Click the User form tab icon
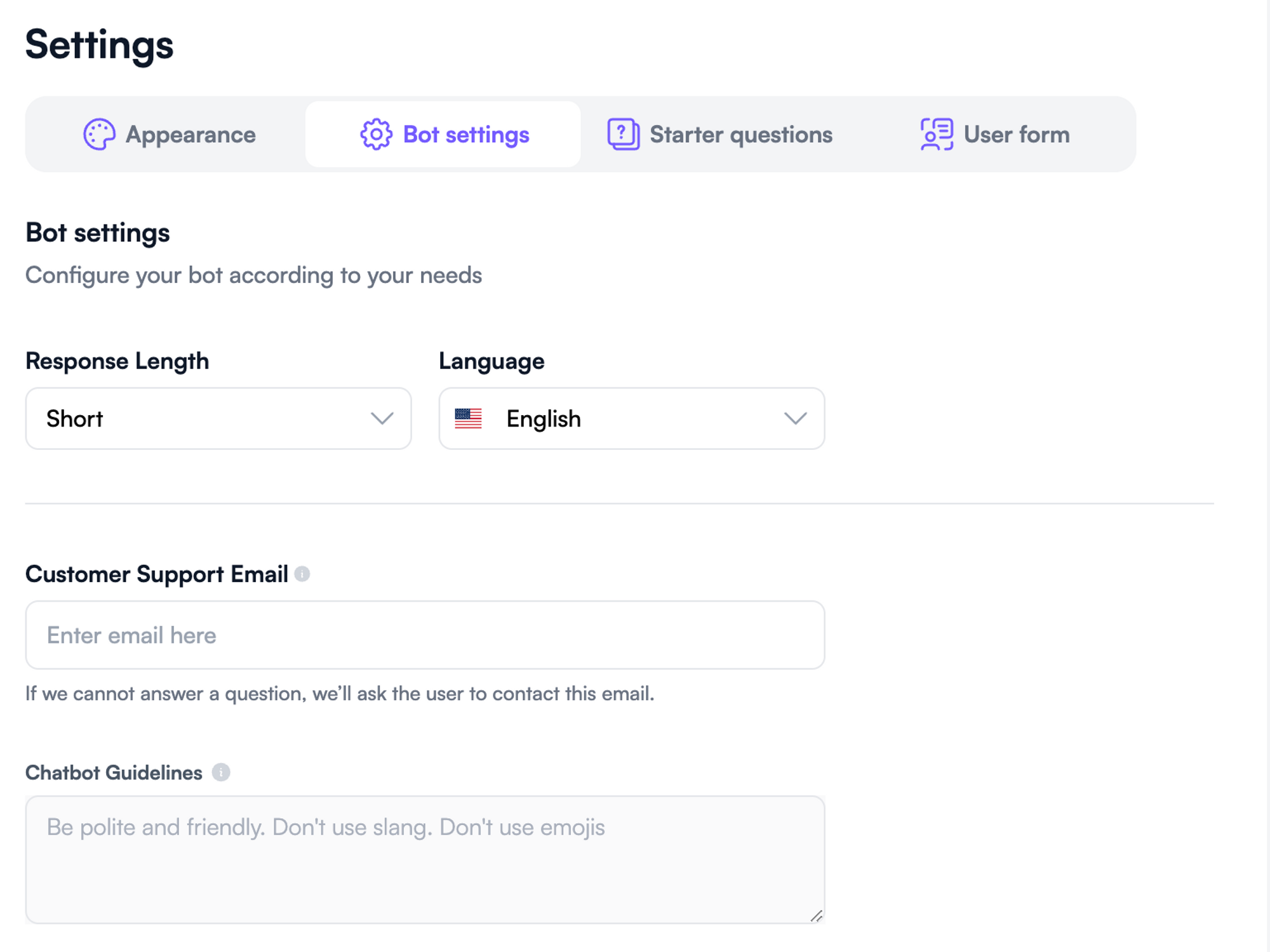The height and width of the screenshot is (952, 1270). click(x=935, y=134)
